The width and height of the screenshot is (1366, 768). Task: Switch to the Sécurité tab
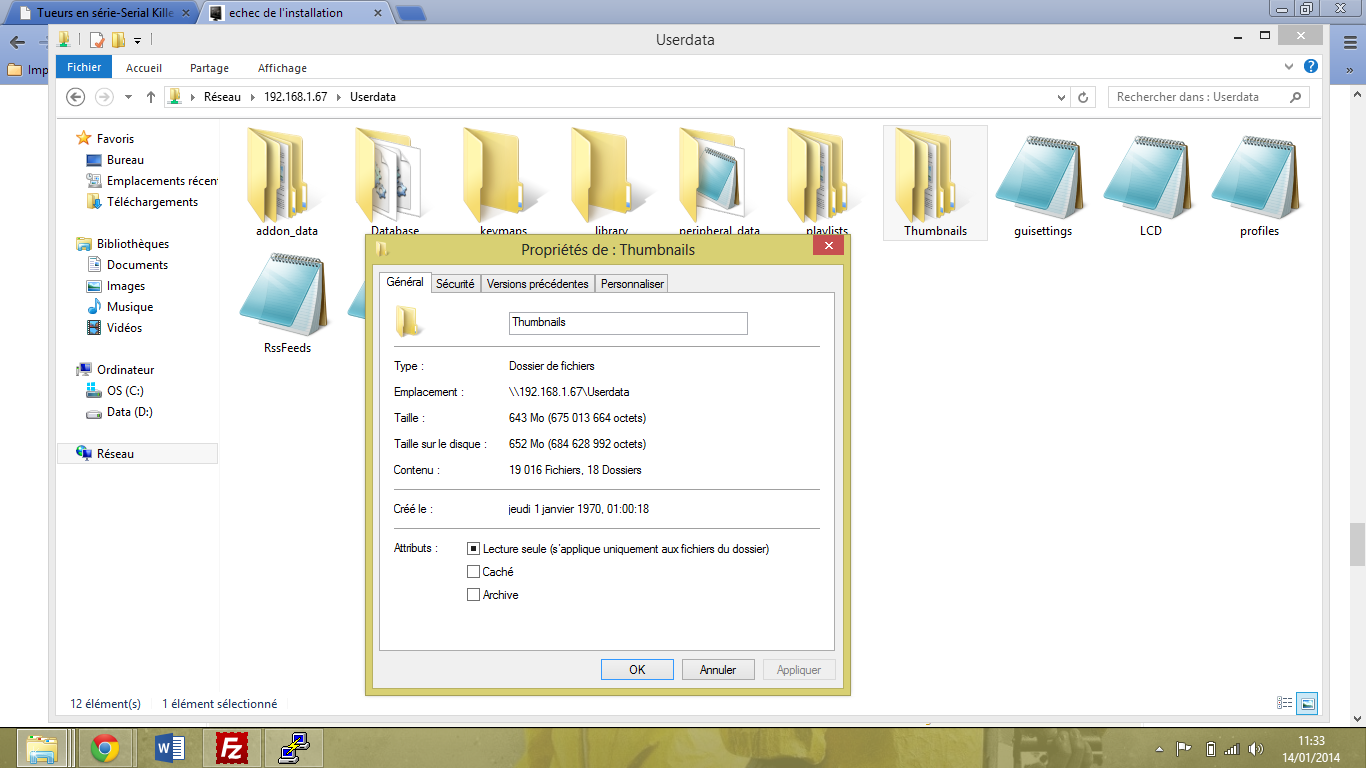click(x=455, y=284)
